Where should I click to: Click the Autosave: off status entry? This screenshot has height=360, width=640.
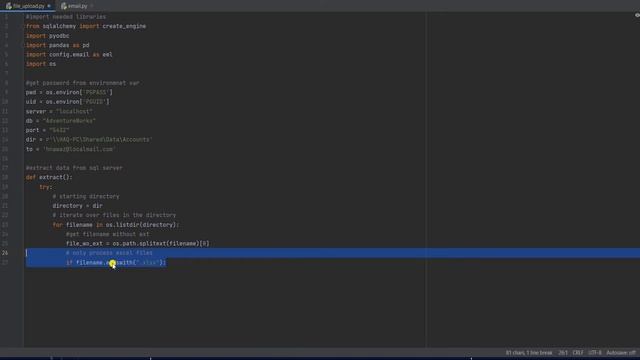click(620, 353)
